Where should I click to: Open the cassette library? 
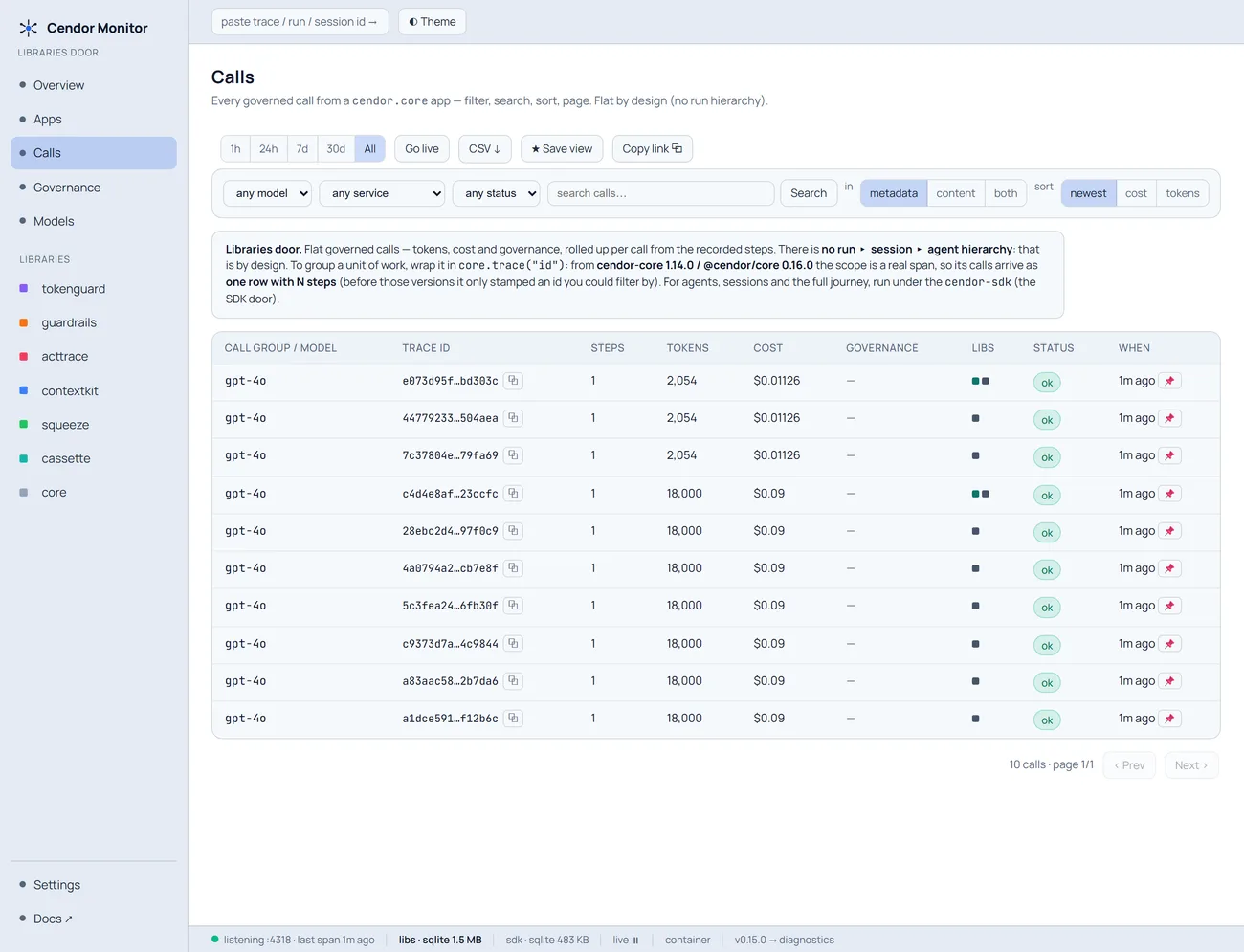94,459
